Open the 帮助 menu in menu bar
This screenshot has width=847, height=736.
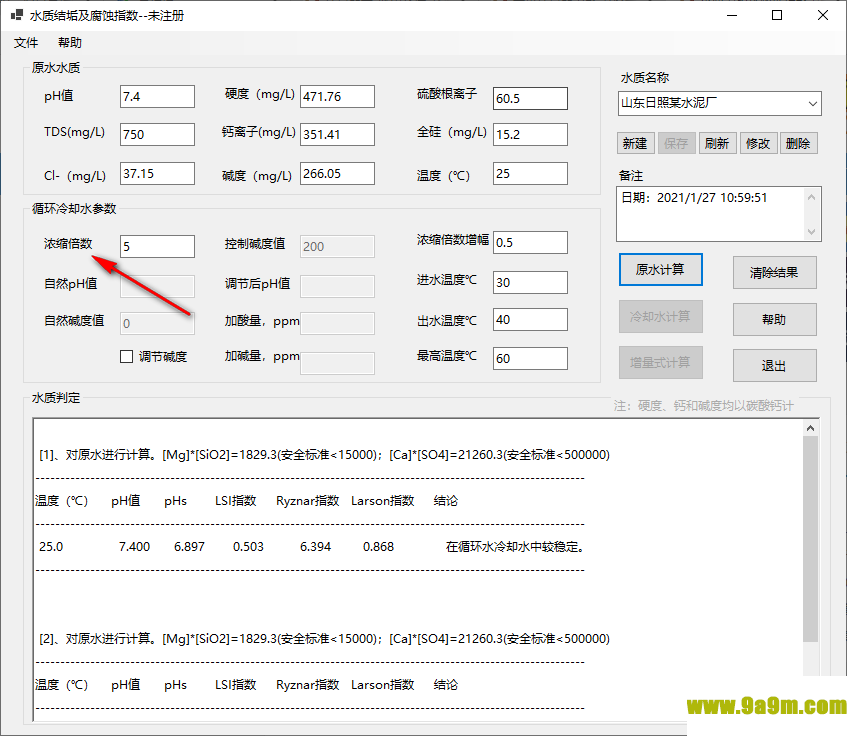click(x=70, y=43)
